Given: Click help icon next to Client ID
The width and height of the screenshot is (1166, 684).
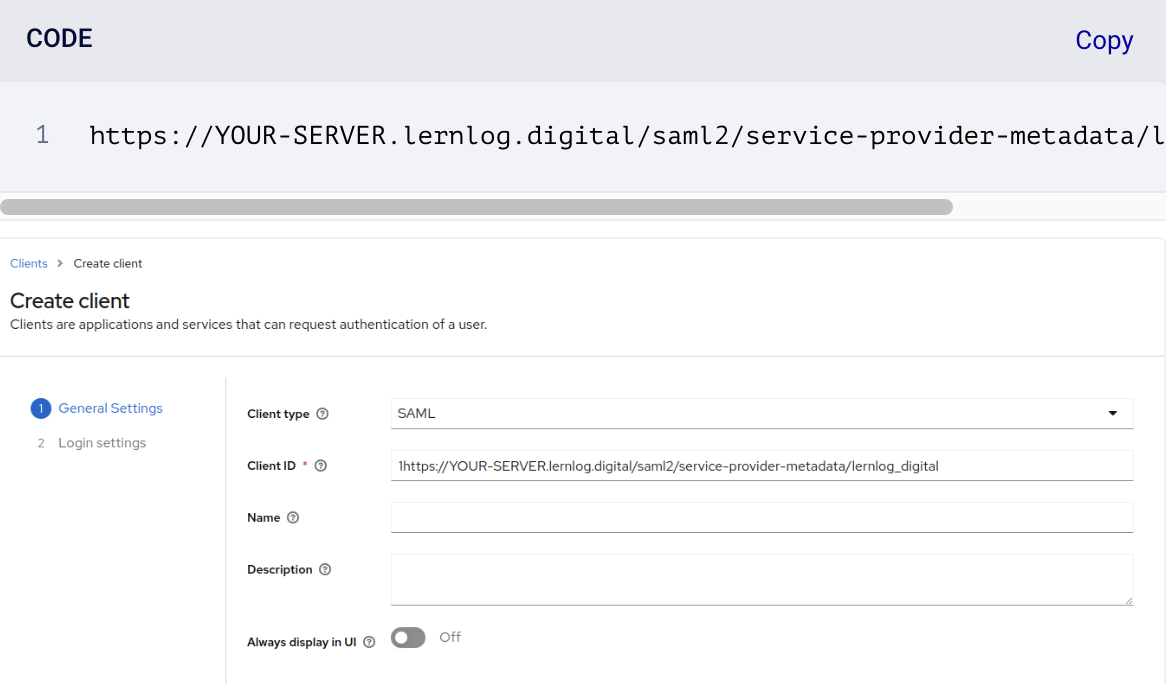Looking at the screenshot, I should pos(321,466).
